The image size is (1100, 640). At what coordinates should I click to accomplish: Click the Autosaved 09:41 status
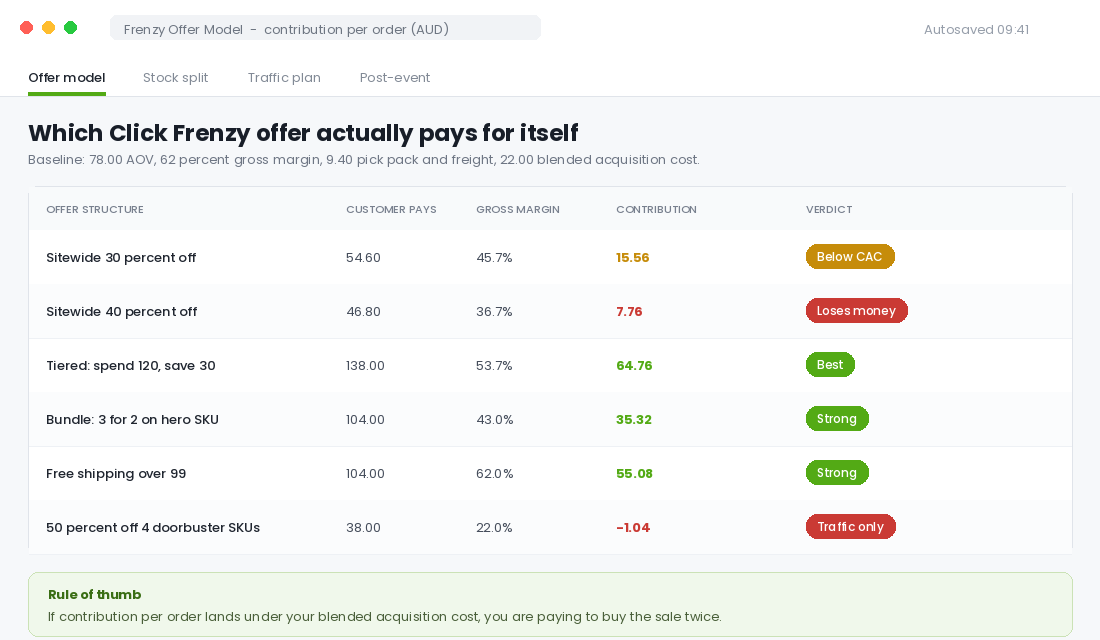[976, 29]
